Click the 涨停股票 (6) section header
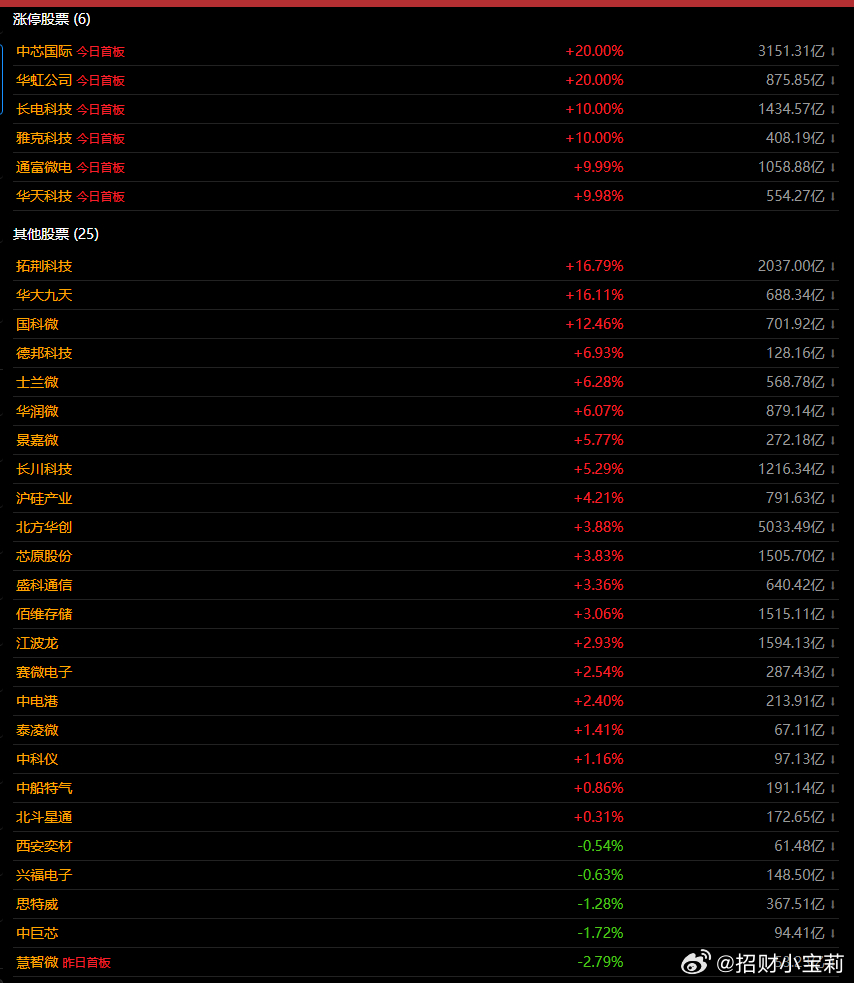The height and width of the screenshot is (983, 854). coord(51,19)
